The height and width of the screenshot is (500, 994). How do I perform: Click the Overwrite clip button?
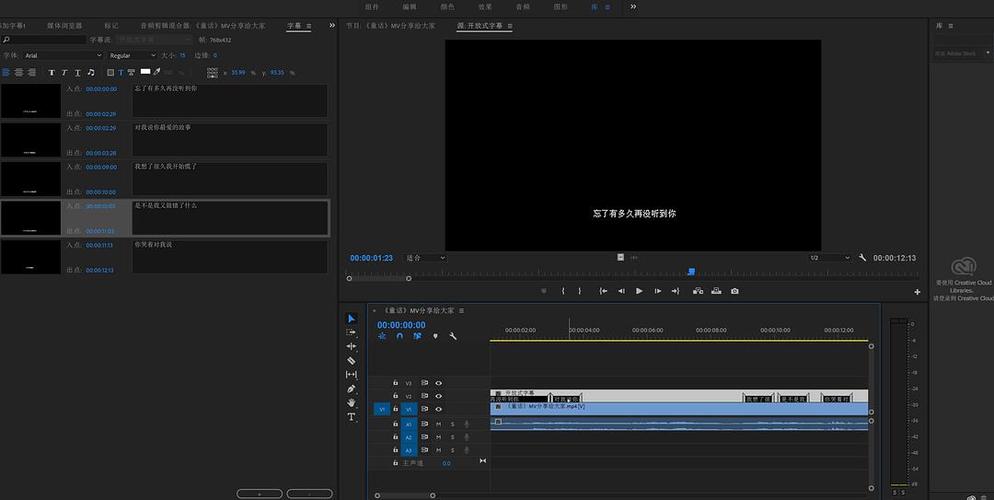716,292
